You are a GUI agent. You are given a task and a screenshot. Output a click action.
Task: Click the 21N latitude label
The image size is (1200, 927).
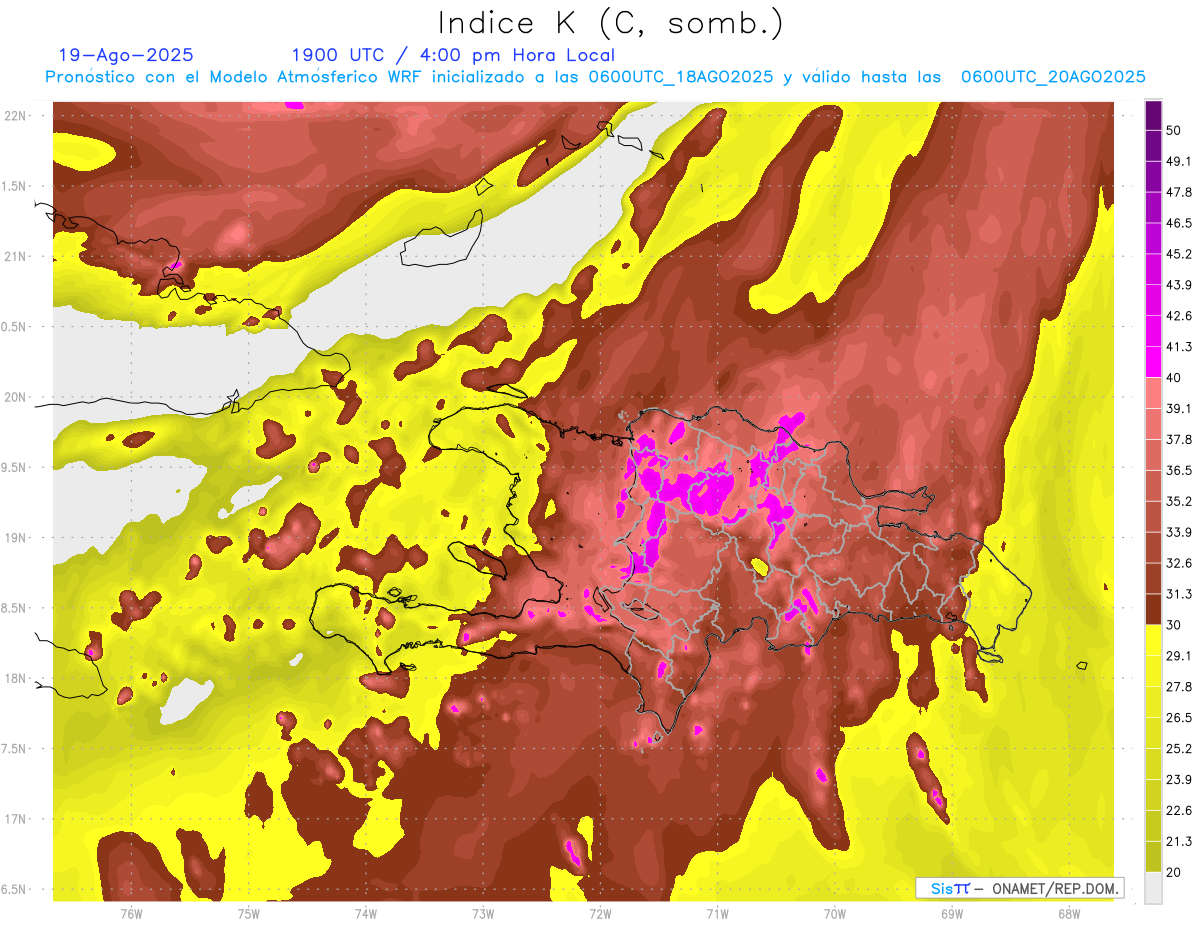(x=16, y=257)
